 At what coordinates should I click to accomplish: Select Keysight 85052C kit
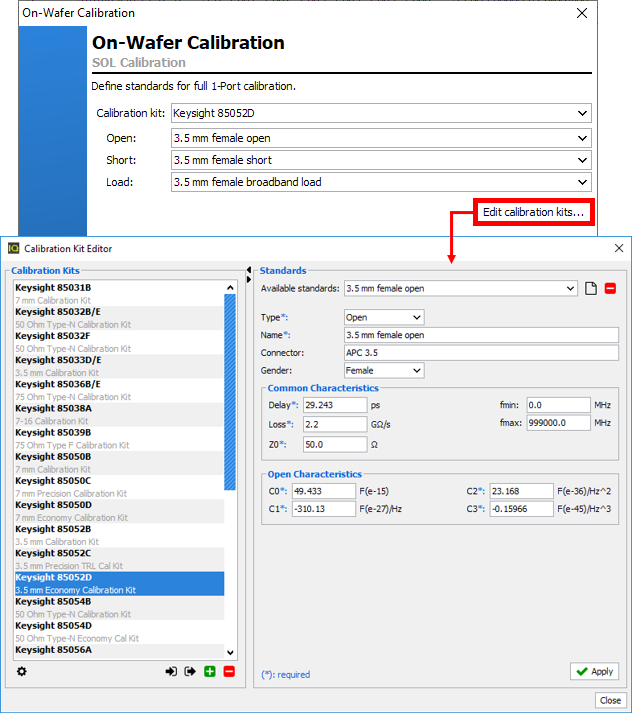[119, 559]
